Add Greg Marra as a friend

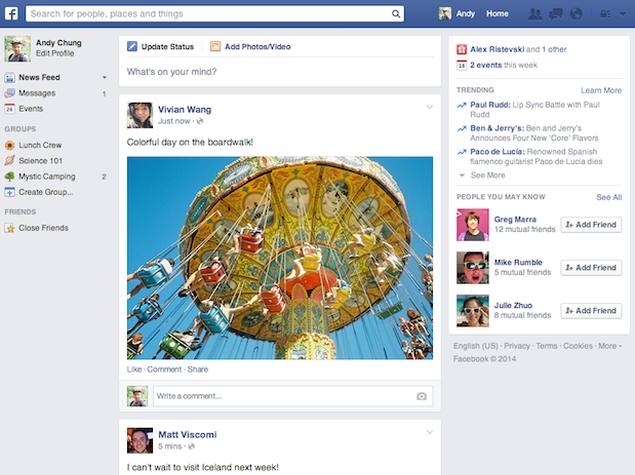[591, 225]
